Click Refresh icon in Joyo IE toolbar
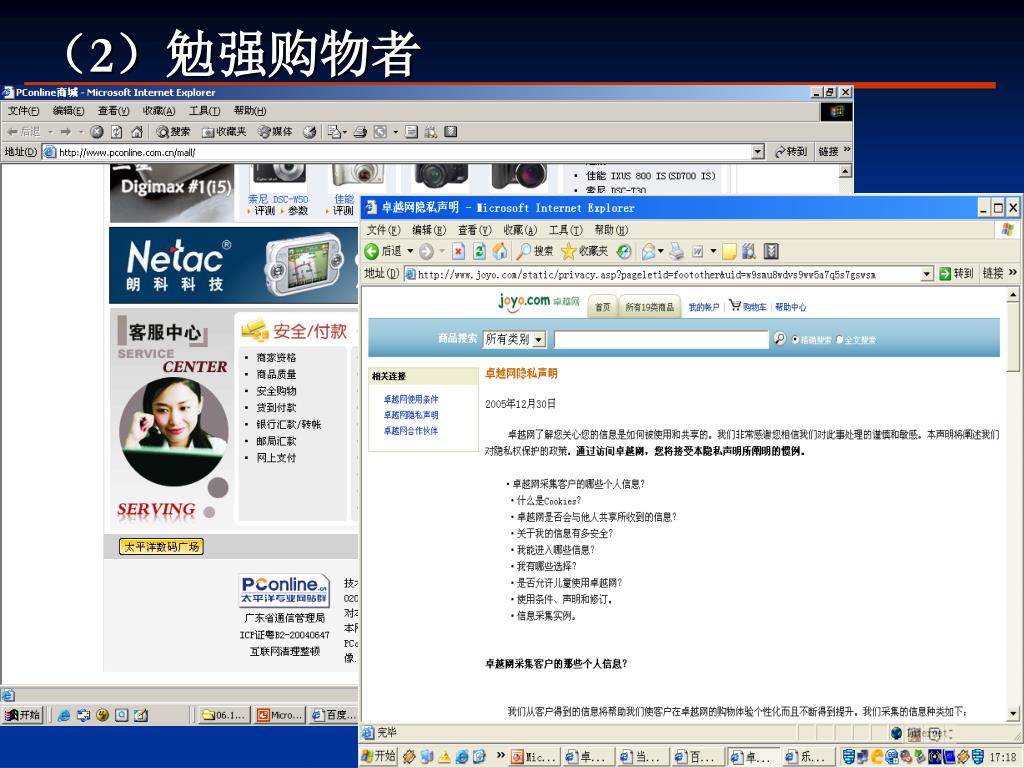The height and width of the screenshot is (768, 1024). click(479, 251)
